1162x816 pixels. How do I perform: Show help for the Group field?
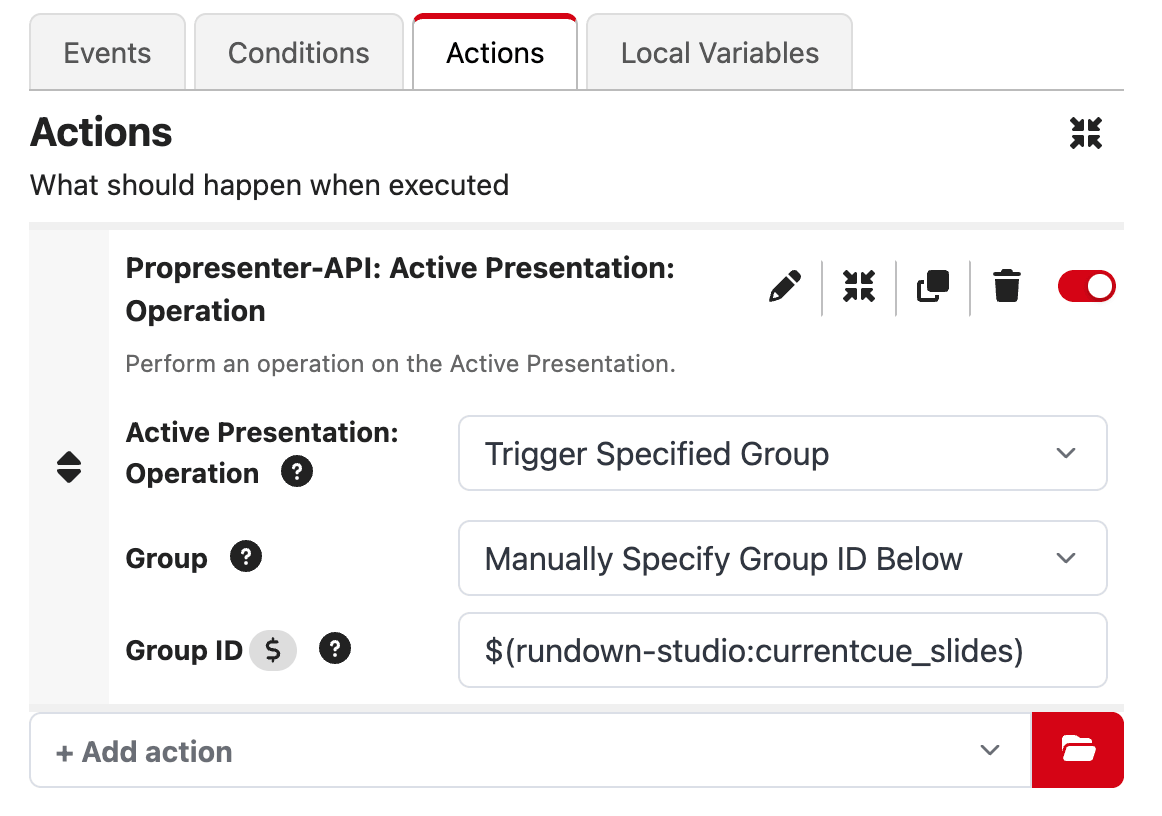pyautogui.click(x=246, y=557)
